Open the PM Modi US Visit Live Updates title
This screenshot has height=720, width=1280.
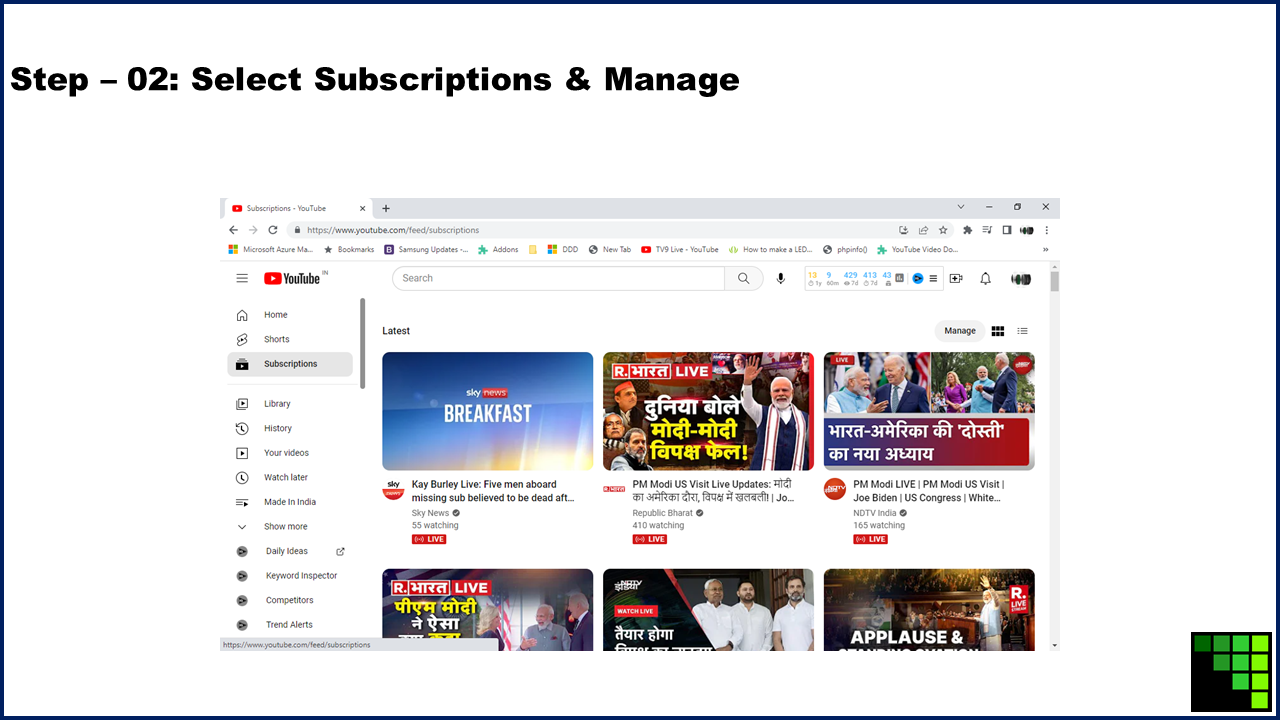click(x=714, y=491)
